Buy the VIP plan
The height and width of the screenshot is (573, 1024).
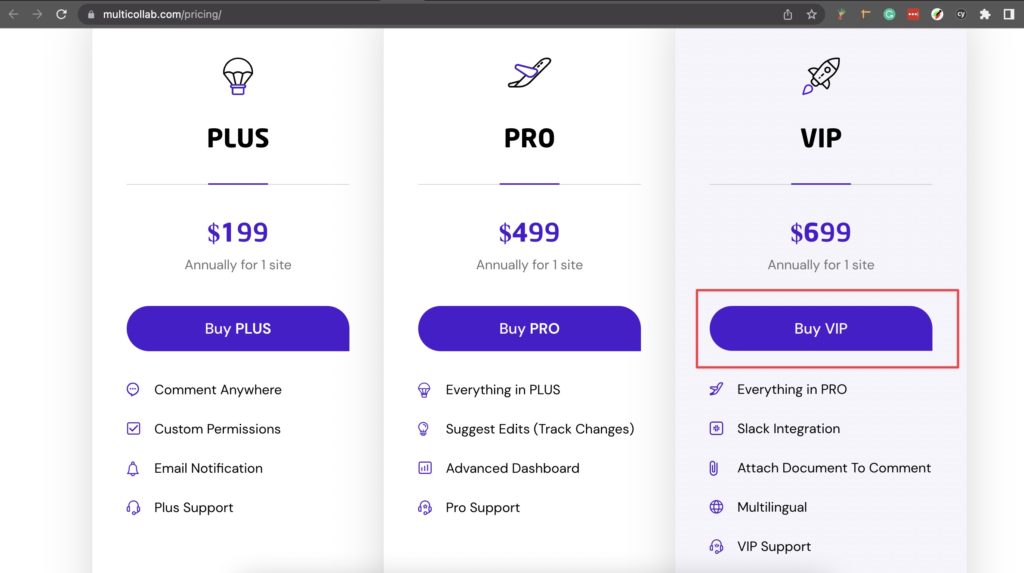pos(821,329)
